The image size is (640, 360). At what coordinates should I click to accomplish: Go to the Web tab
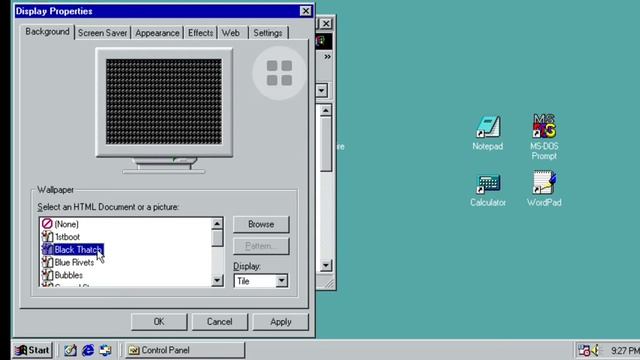point(231,33)
